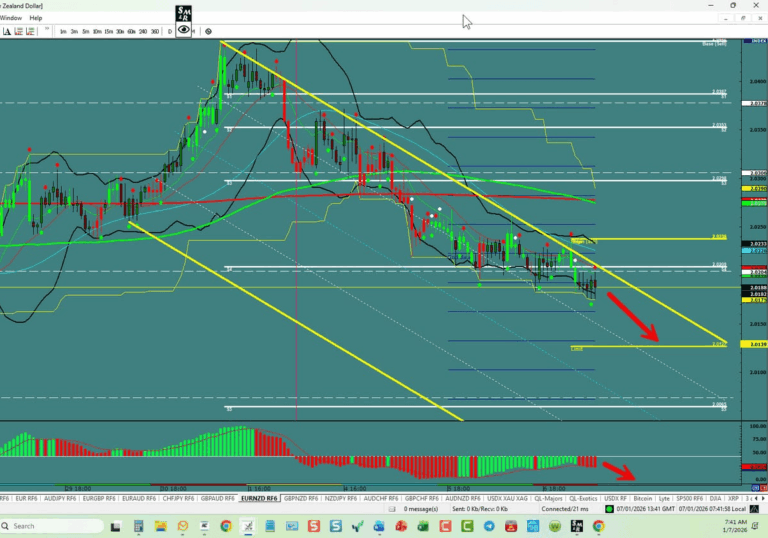Click the Sent/Recv traffic status text
Viewport: 768px width, 538px height.
tap(480, 509)
